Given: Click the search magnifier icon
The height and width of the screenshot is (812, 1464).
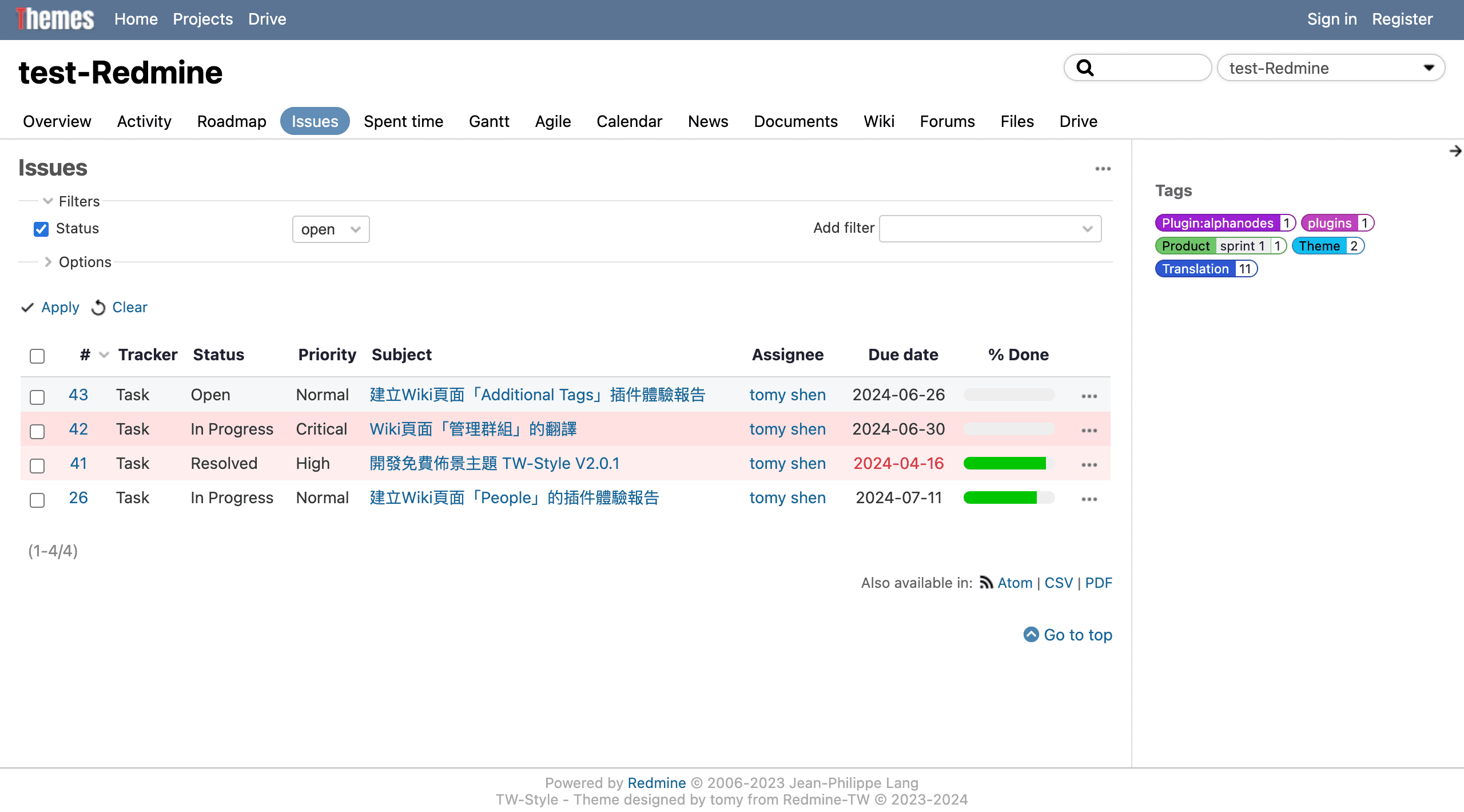Looking at the screenshot, I should point(1085,68).
